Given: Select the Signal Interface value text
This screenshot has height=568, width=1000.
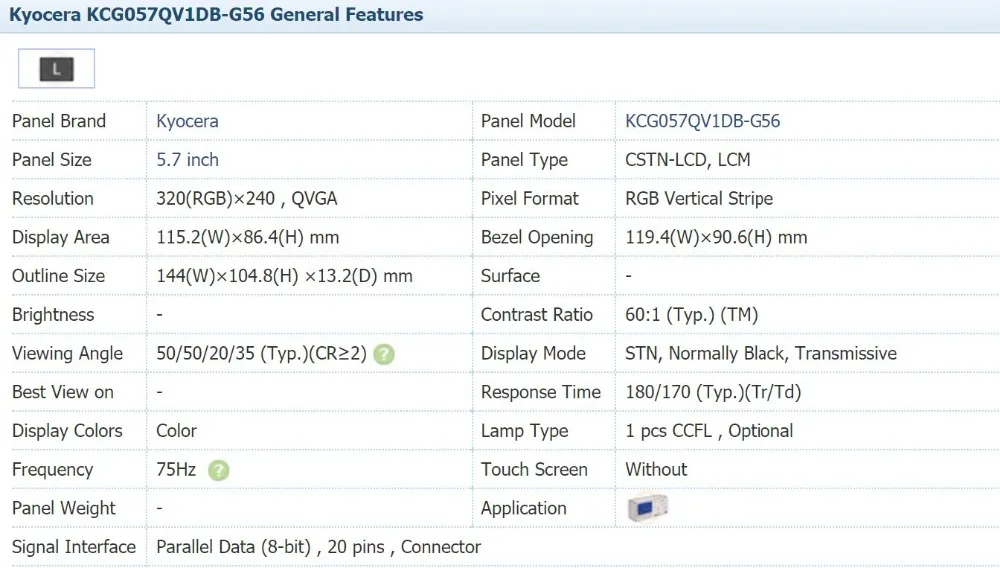Looking at the screenshot, I should (x=318, y=547).
